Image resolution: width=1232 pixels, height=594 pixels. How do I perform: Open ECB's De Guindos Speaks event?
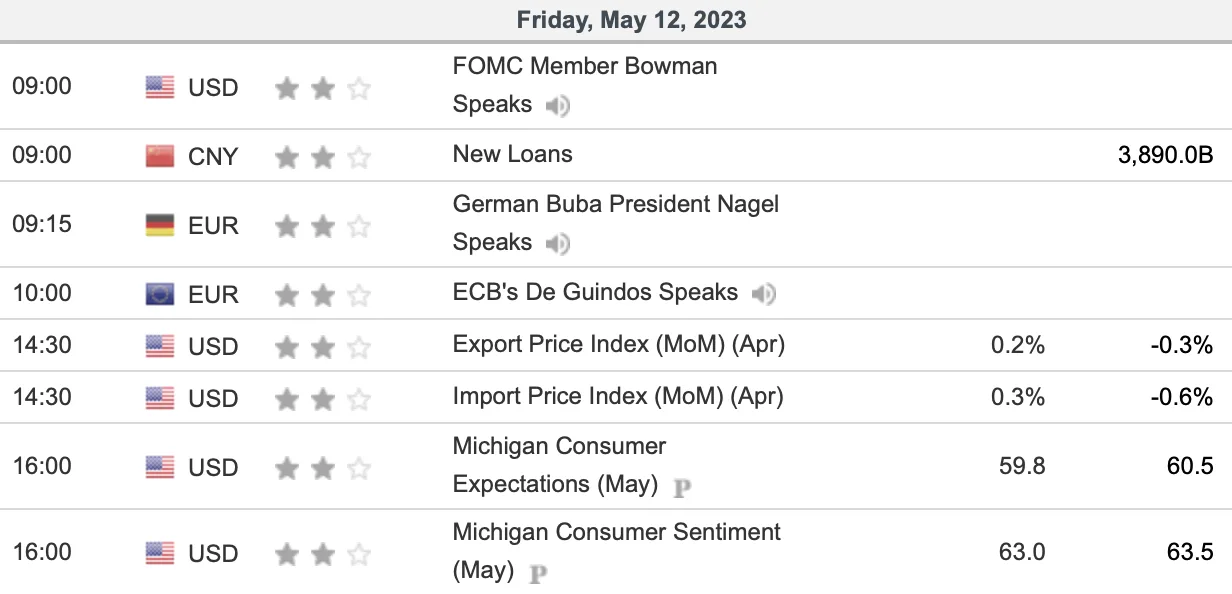click(595, 293)
